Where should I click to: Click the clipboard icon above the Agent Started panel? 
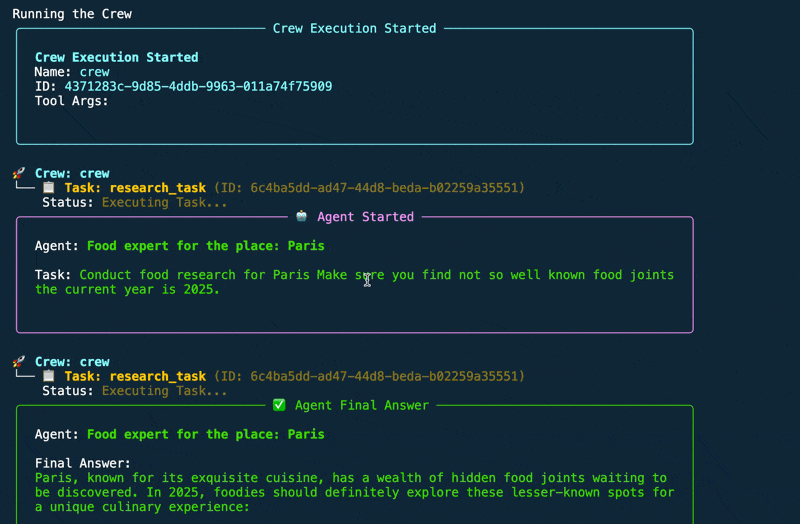coord(49,188)
